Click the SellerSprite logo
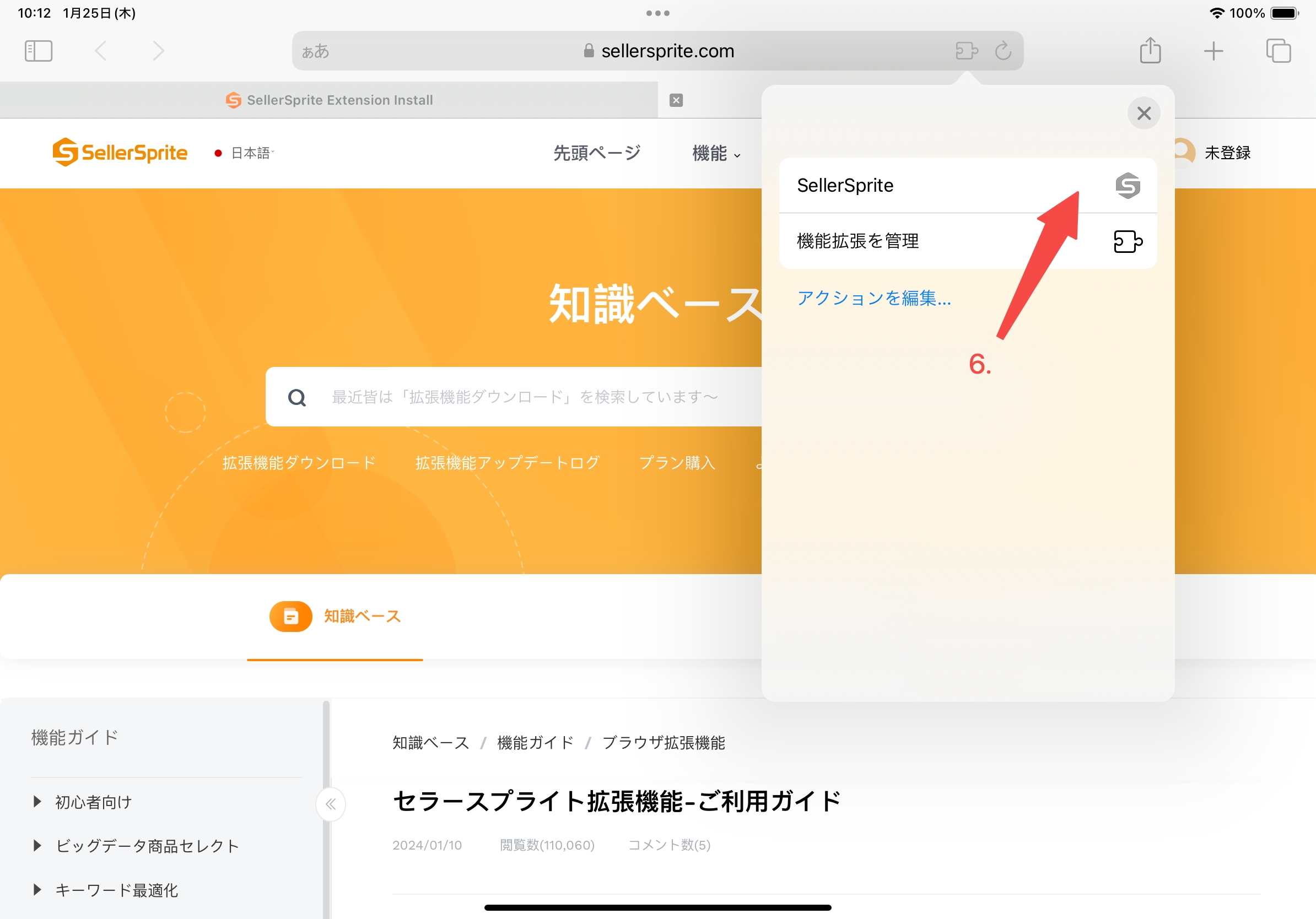Image resolution: width=1316 pixels, height=919 pixels. (x=120, y=153)
